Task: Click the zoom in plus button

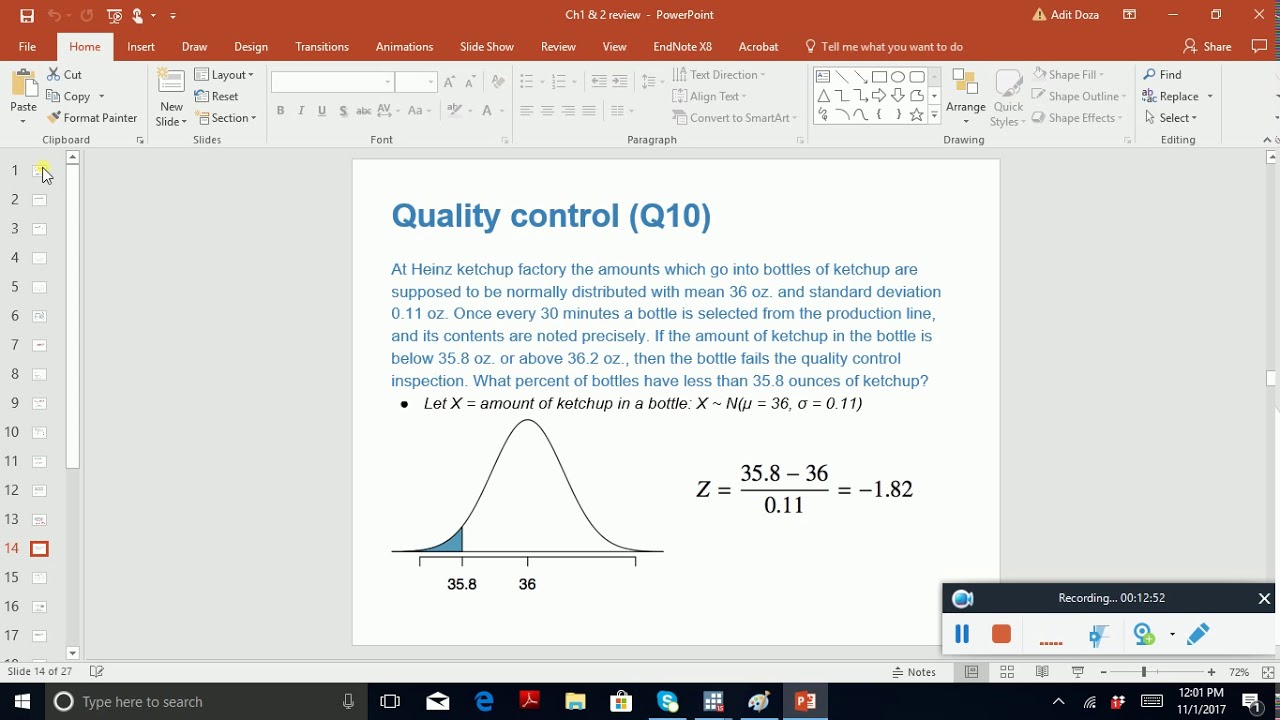Action: (x=1211, y=672)
